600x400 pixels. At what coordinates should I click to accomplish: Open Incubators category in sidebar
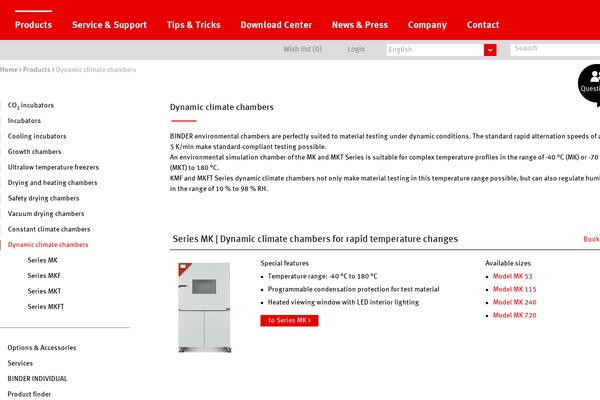tap(24, 121)
